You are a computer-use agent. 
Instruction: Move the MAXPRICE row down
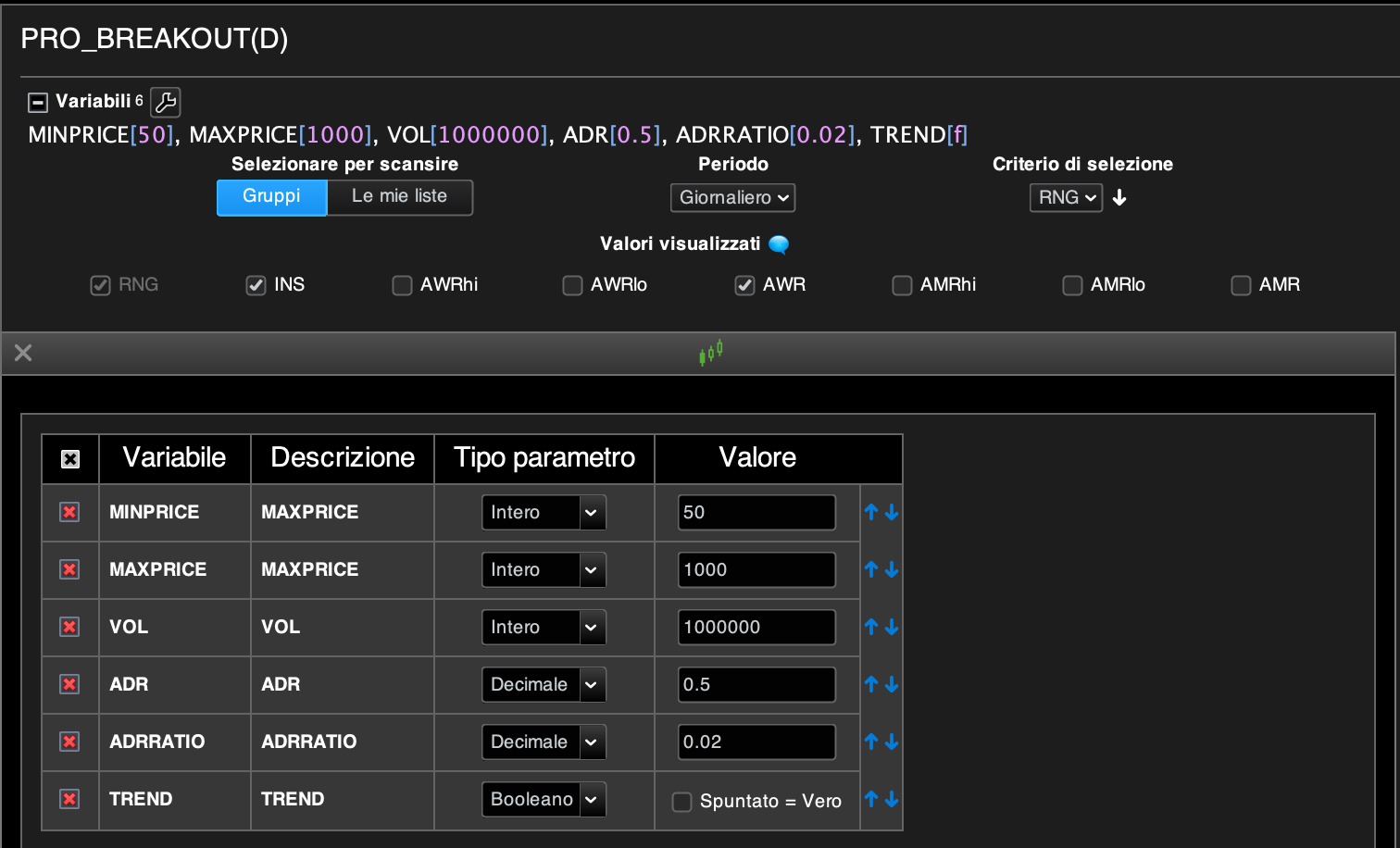pyautogui.click(x=892, y=569)
